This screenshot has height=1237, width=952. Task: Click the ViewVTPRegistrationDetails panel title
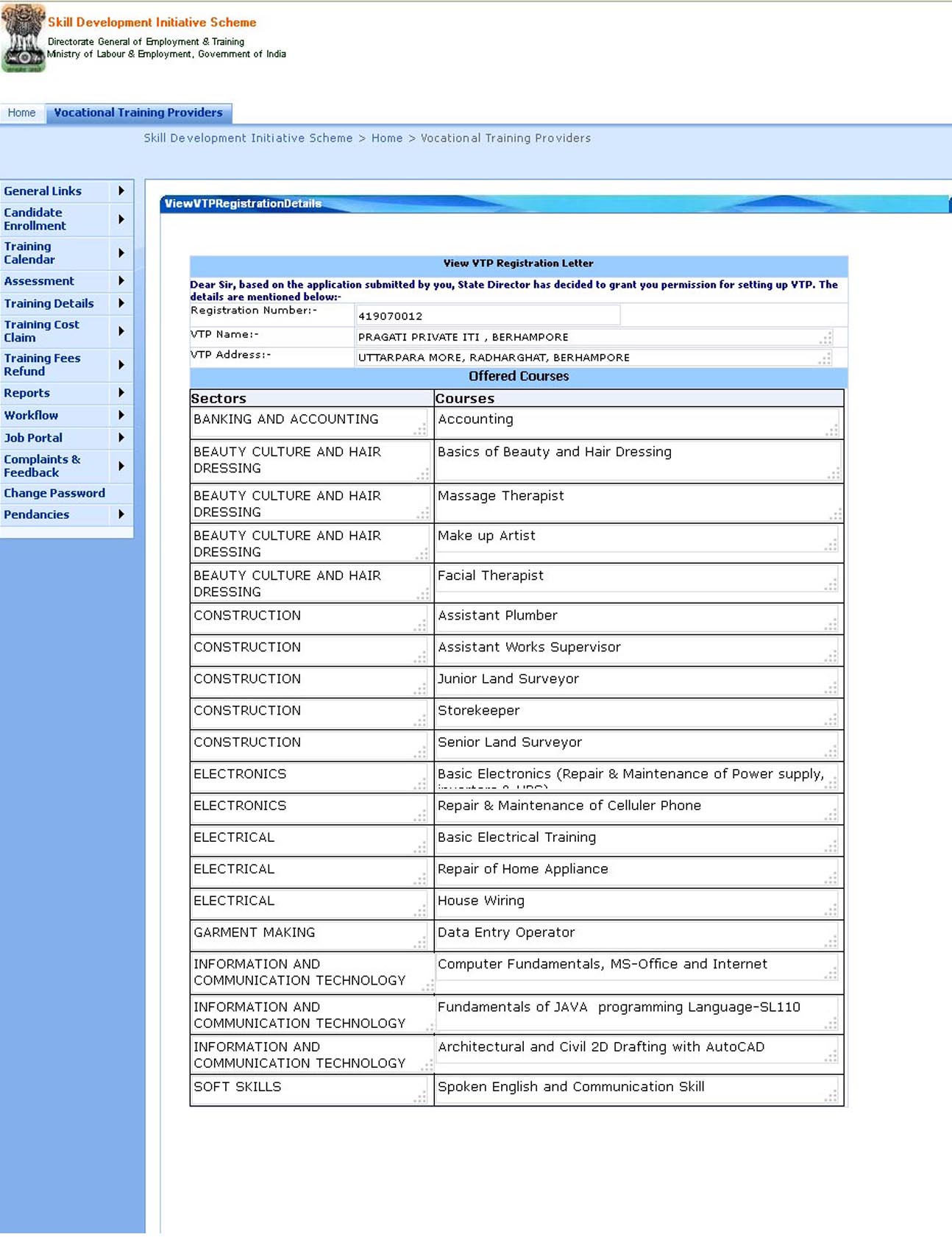pos(243,204)
